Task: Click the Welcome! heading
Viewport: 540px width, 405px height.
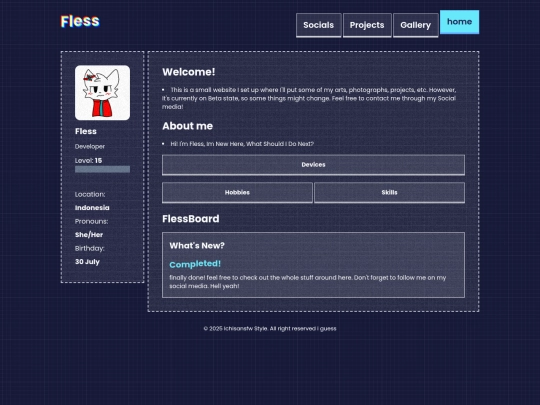Action: point(189,72)
